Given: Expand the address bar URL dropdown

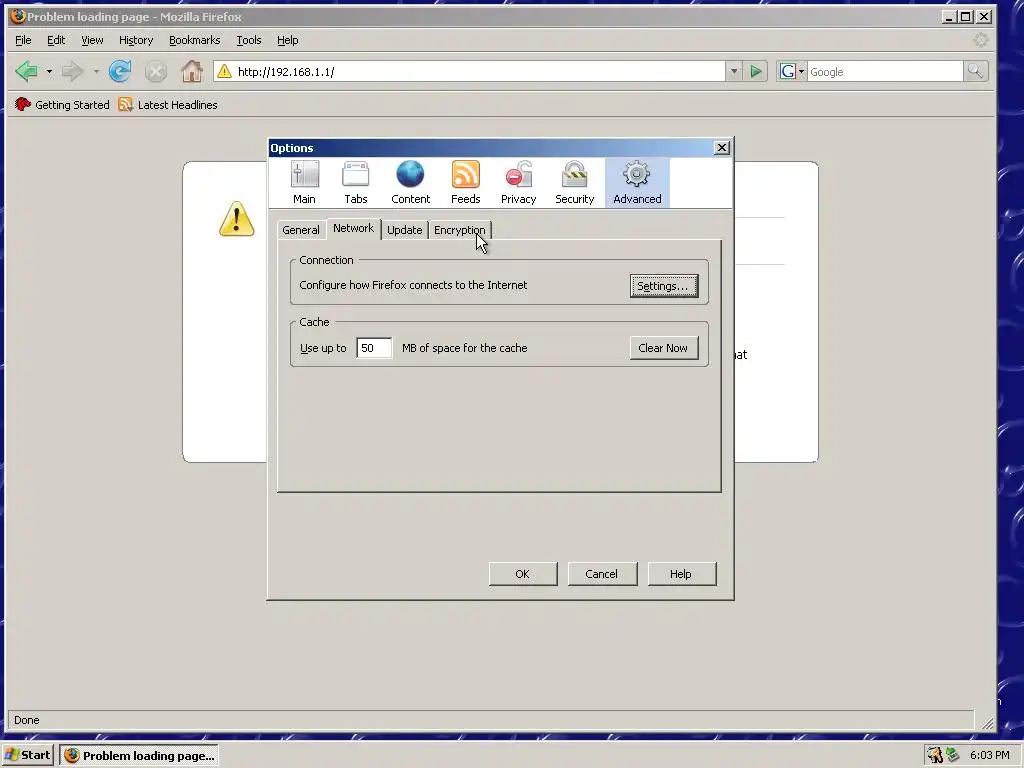Looking at the screenshot, I should pos(734,71).
